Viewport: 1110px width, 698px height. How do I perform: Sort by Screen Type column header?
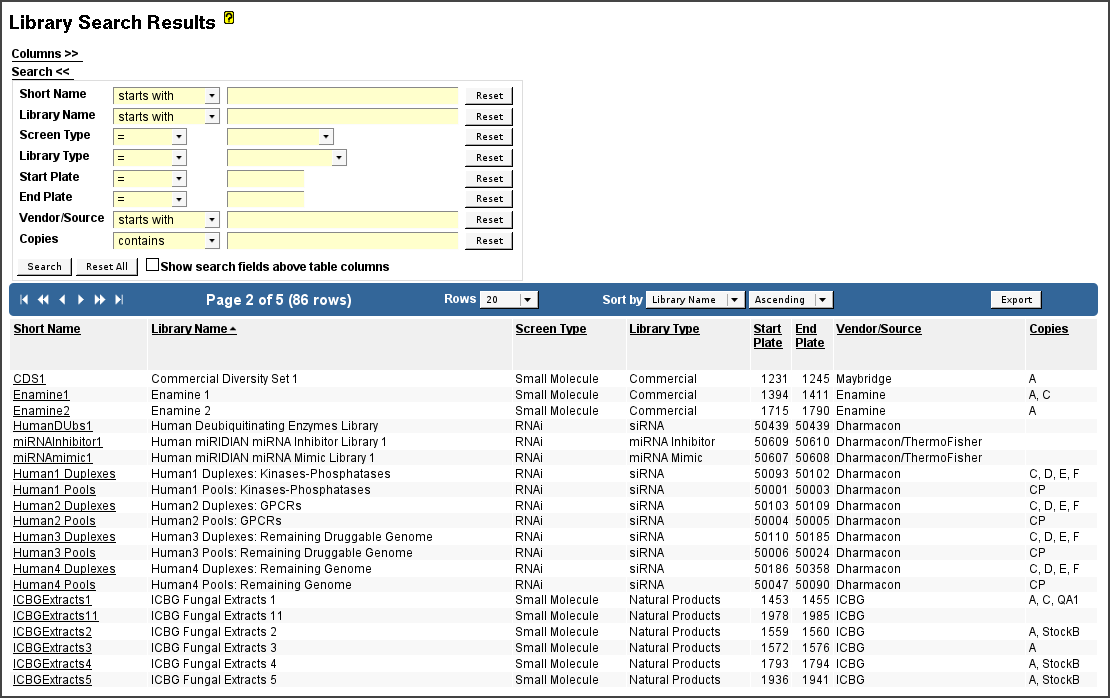click(551, 328)
